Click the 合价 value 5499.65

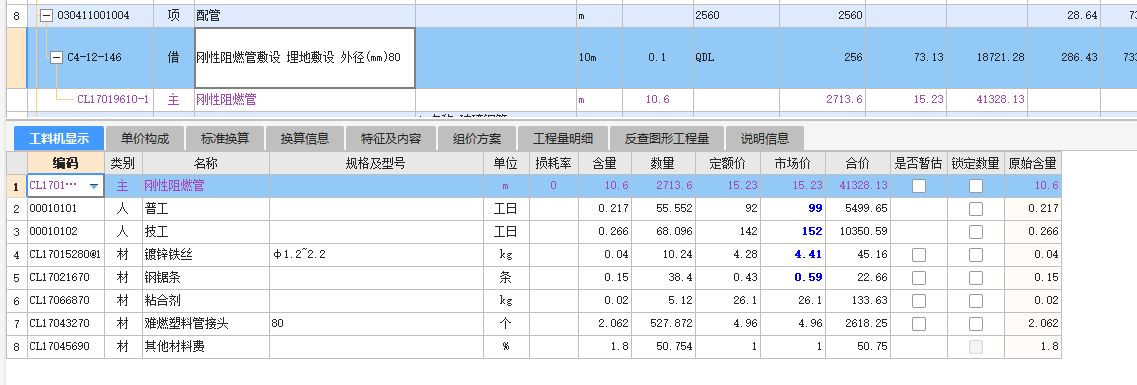pyautogui.click(x=857, y=209)
